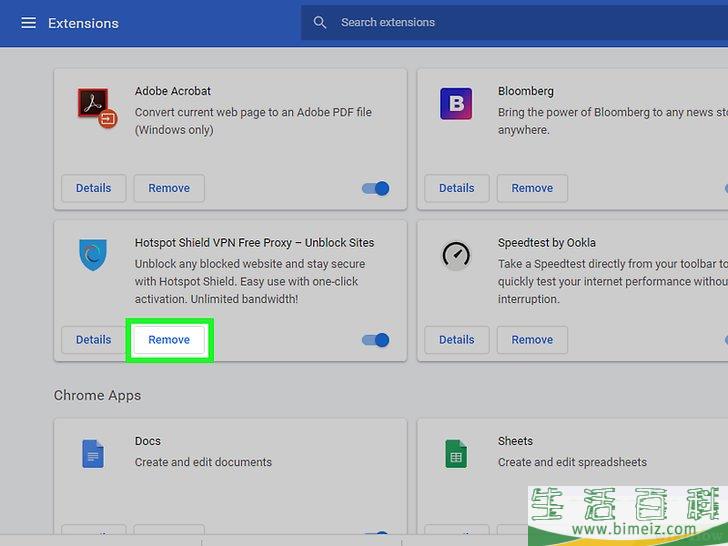
Task: Click the Docs app name
Action: (148, 441)
